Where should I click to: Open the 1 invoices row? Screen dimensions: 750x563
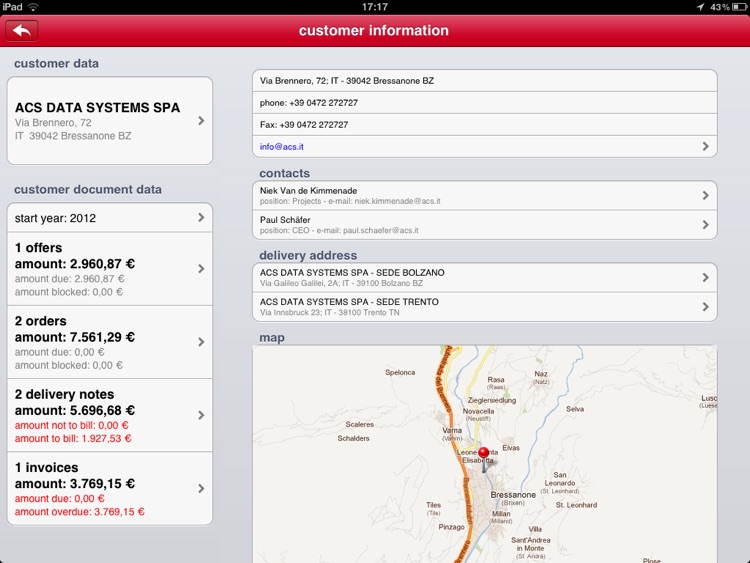[x=110, y=489]
